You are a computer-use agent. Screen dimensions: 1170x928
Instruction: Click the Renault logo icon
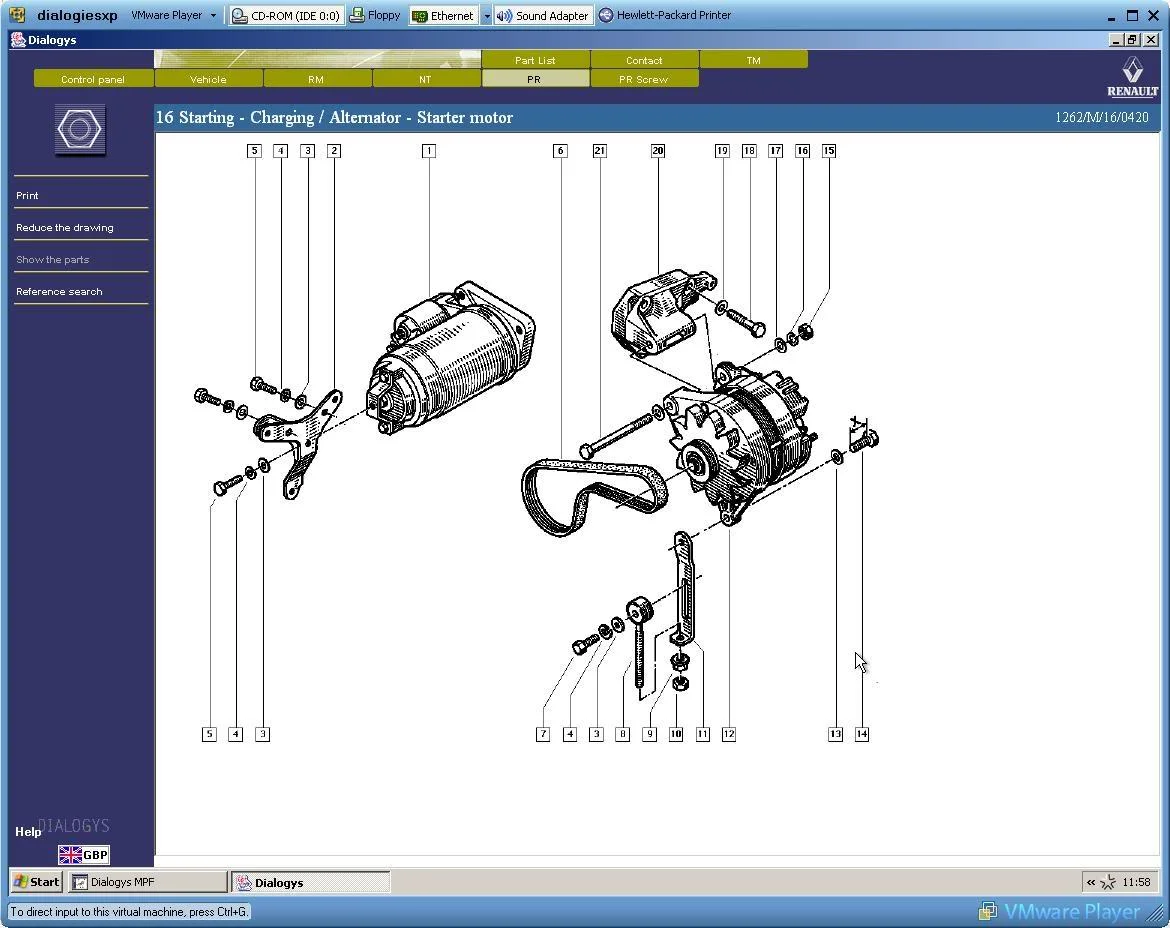point(1133,76)
